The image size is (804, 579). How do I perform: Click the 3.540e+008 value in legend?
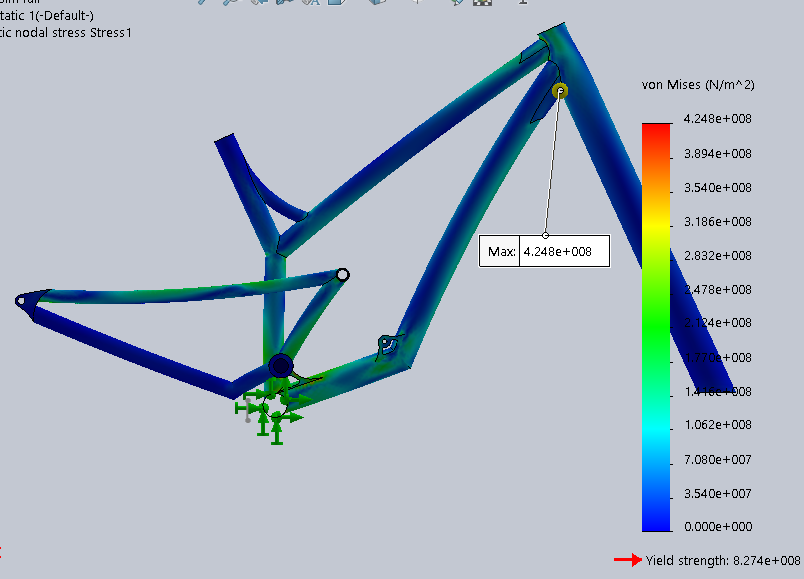click(717, 188)
